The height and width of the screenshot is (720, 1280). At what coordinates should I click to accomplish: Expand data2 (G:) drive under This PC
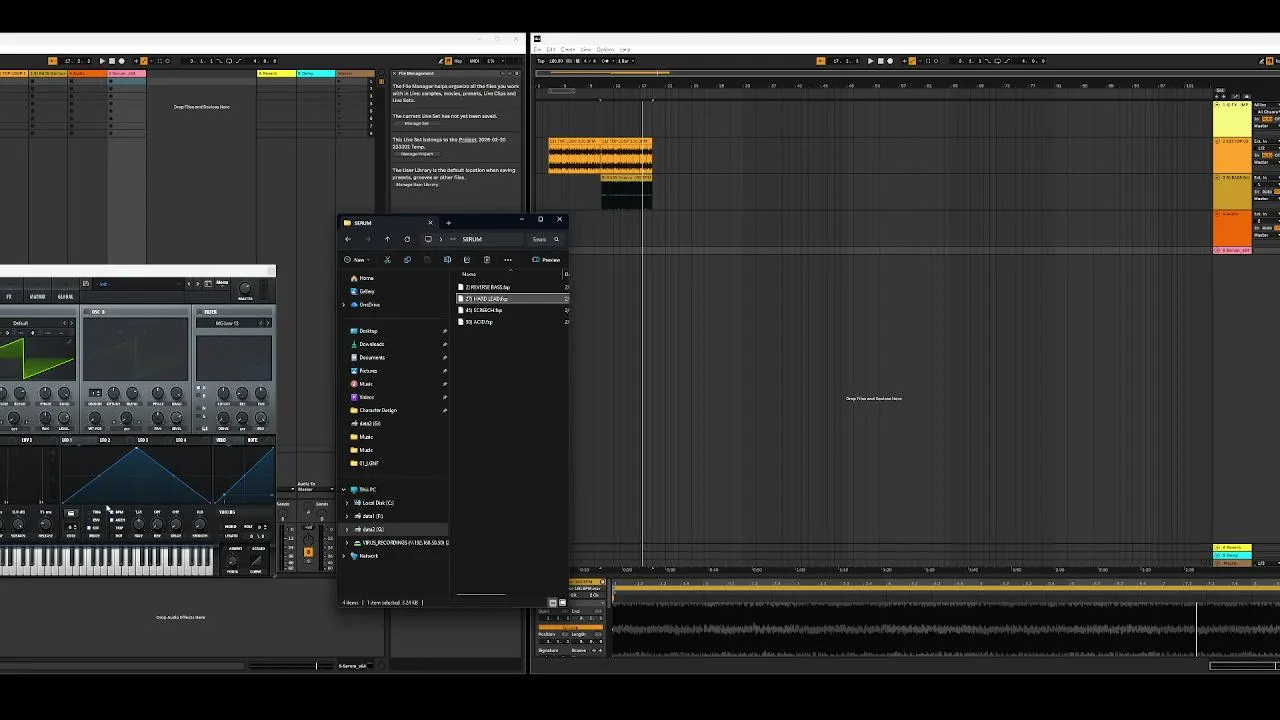(x=347, y=529)
